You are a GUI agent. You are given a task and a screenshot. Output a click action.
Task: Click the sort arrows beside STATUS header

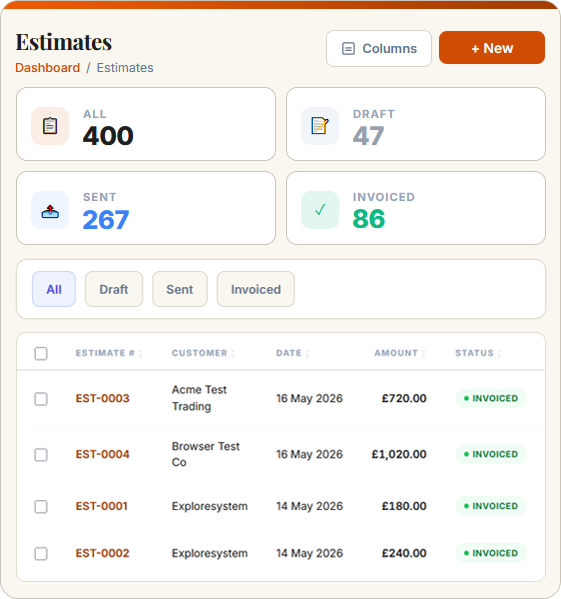pyautogui.click(x=499, y=353)
